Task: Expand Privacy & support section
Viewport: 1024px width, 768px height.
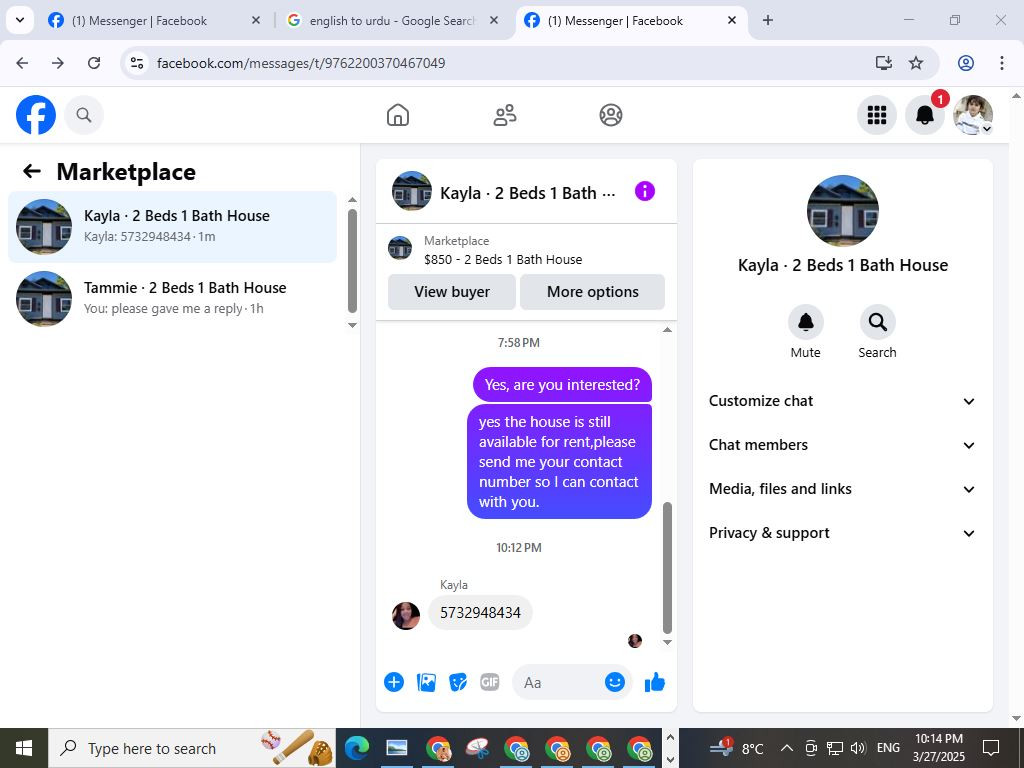Action: (842, 533)
